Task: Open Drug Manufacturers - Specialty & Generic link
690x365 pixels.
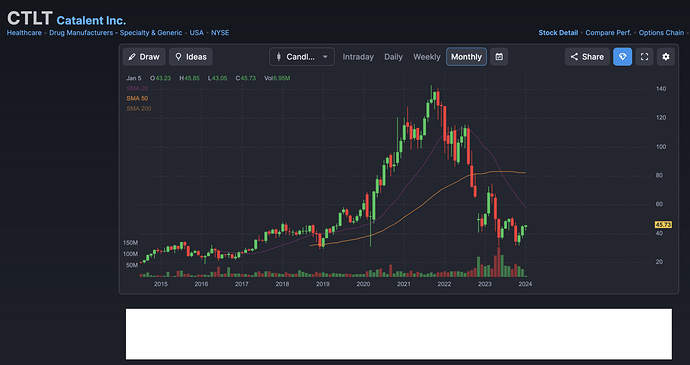Action: [x=116, y=33]
